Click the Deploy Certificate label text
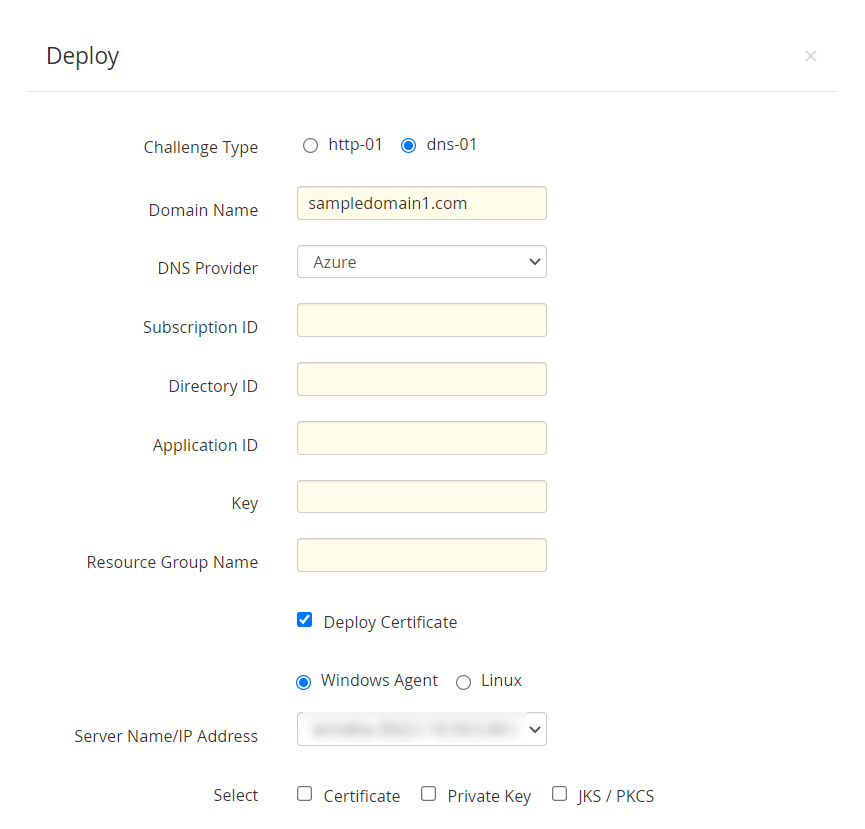865x829 pixels. click(x=390, y=622)
